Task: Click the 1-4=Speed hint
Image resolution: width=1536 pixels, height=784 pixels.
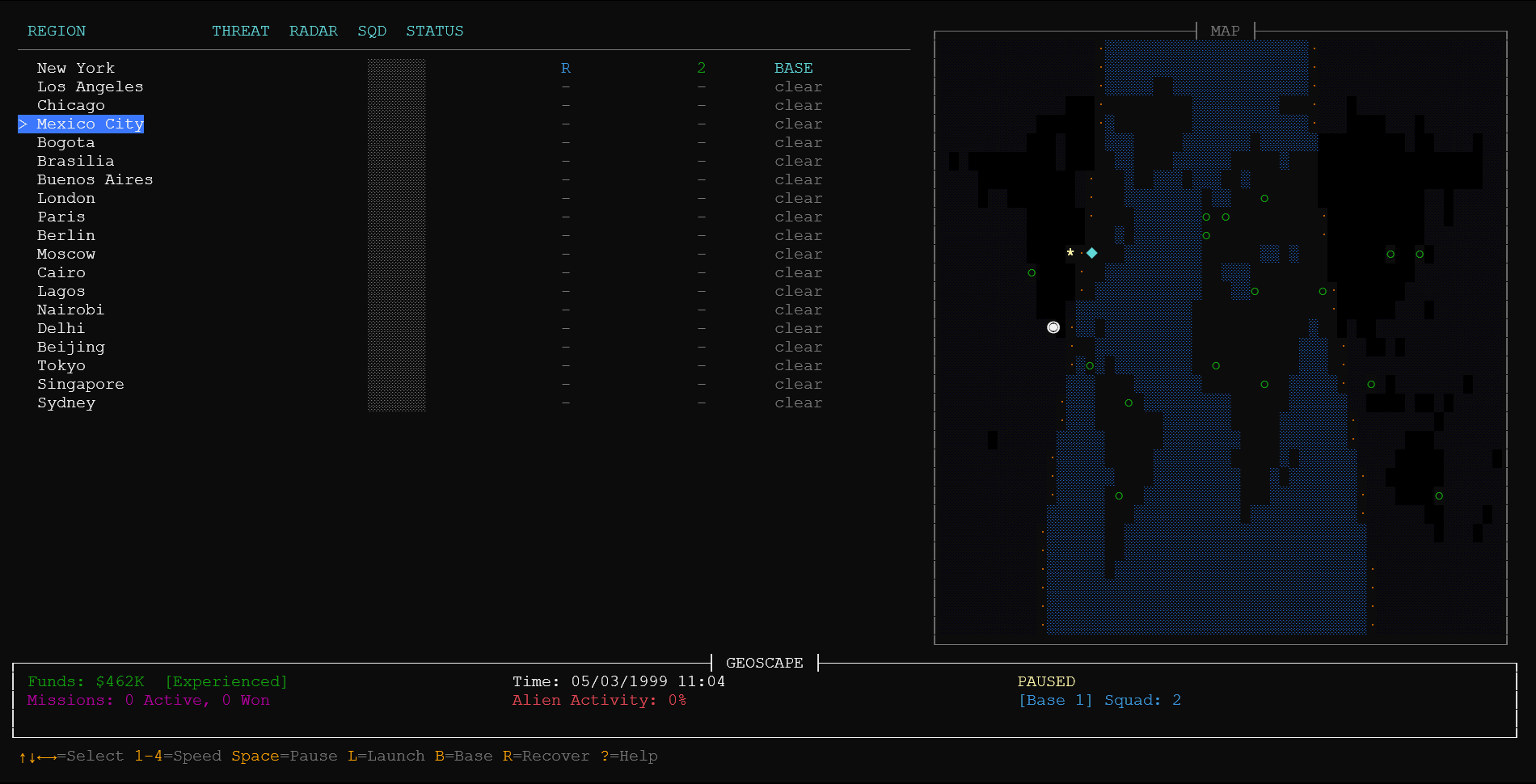Action: (177, 756)
